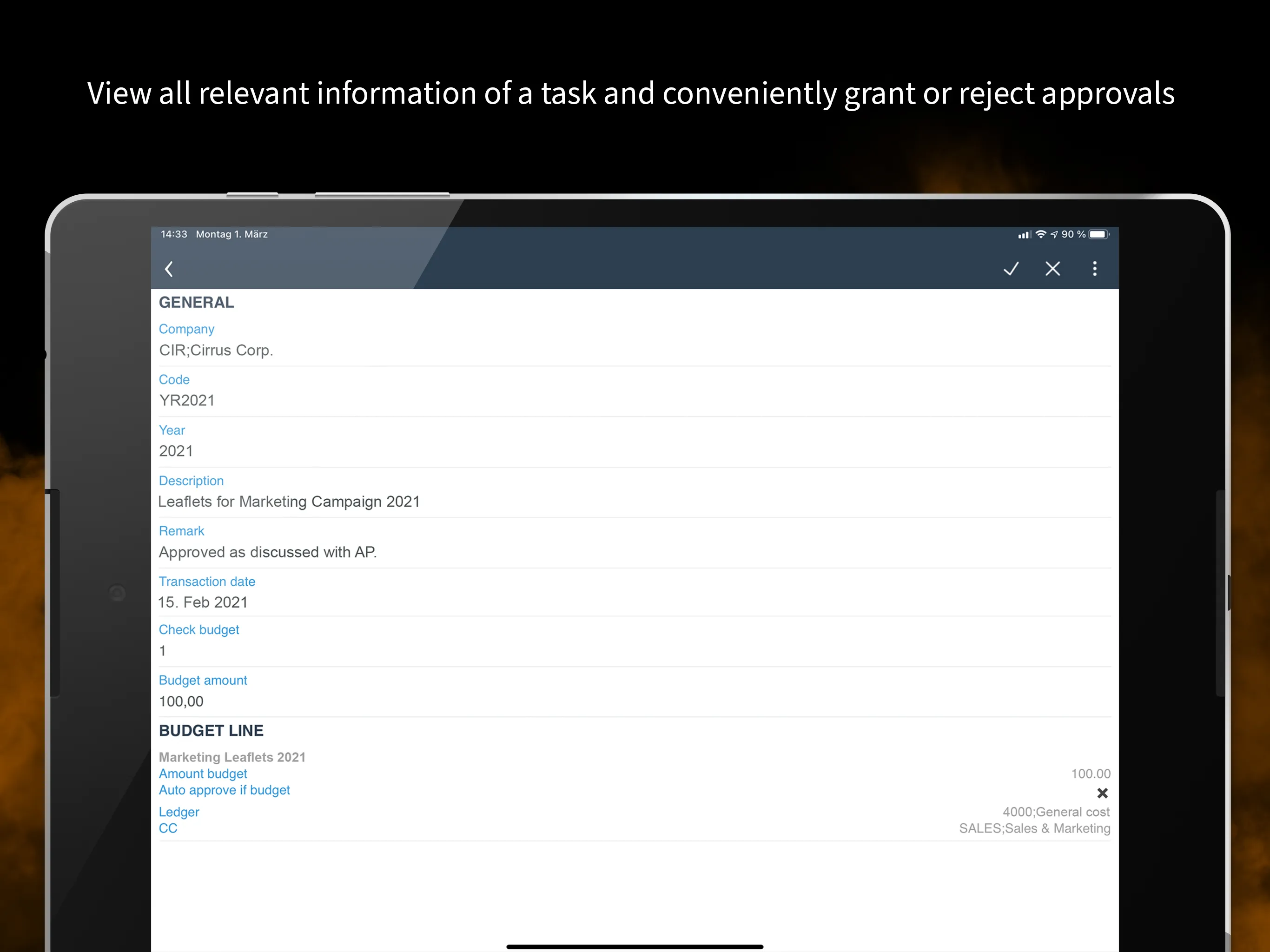Click the Check budget field label
The width and height of the screenshot is (1270, 952).
point(198,630)
